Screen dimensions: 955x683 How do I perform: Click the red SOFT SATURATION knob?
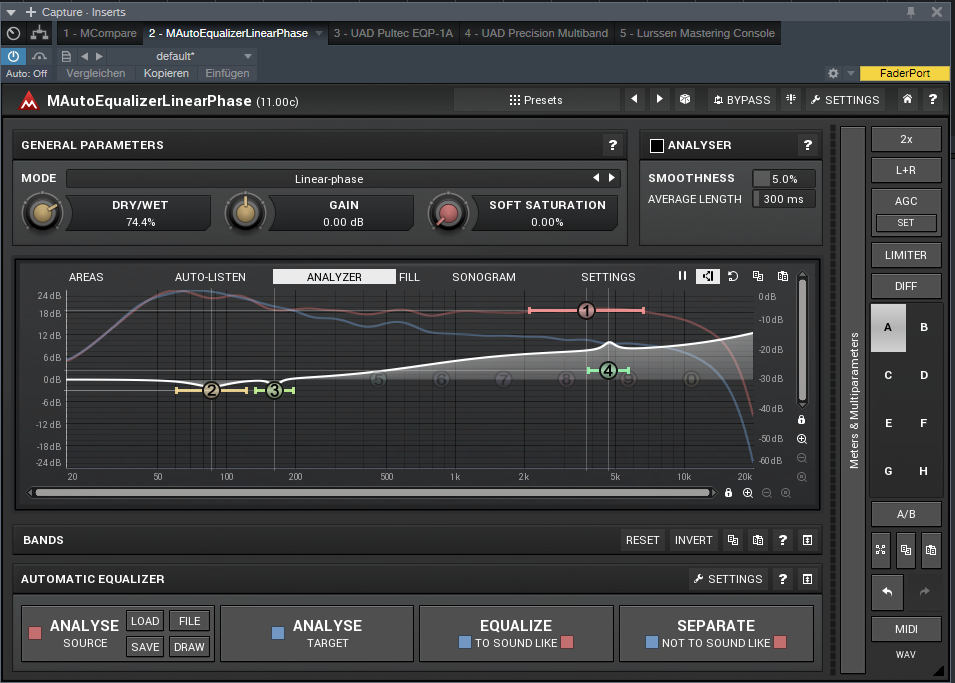click(448, 213)
